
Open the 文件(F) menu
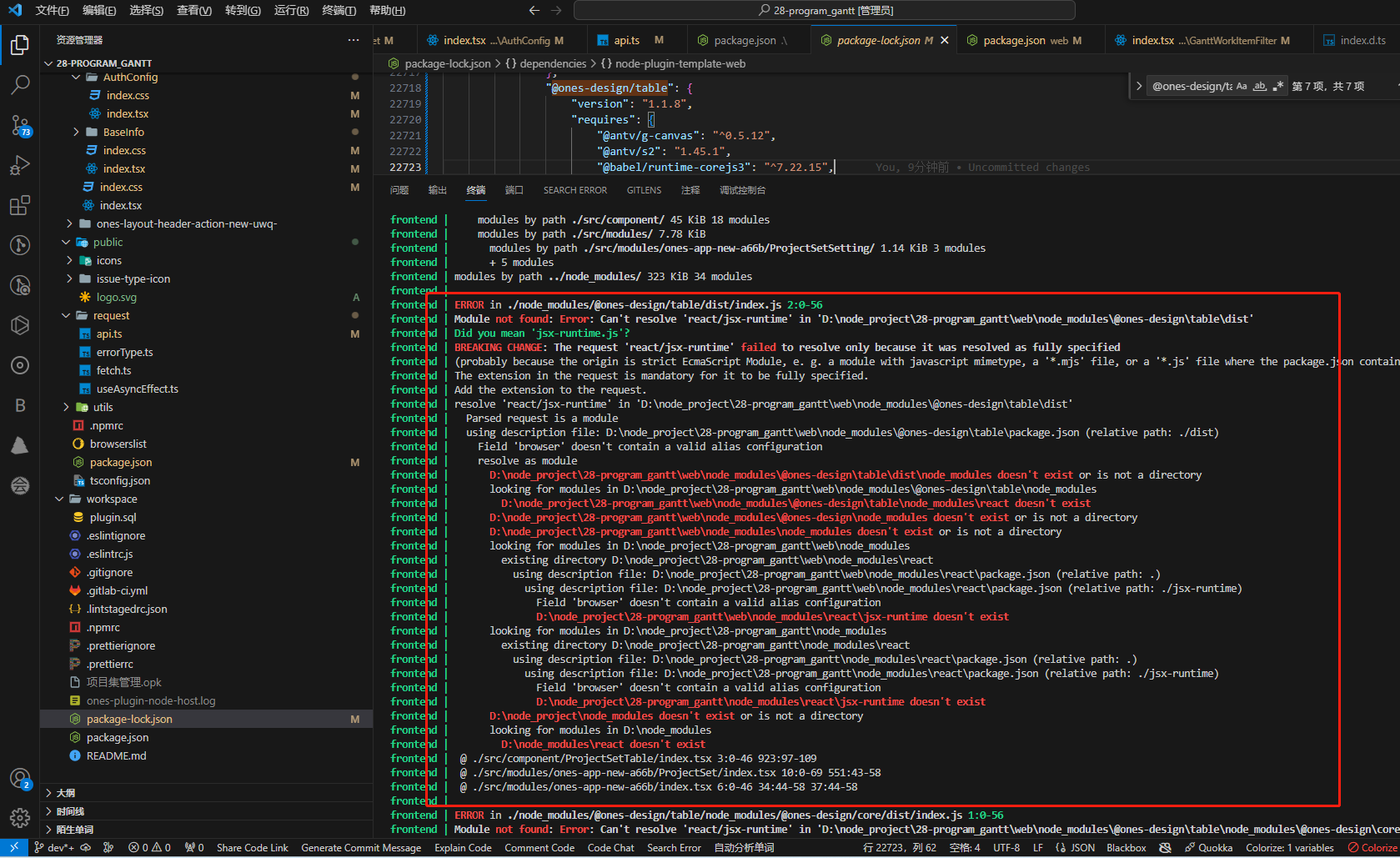click(53, 10)
